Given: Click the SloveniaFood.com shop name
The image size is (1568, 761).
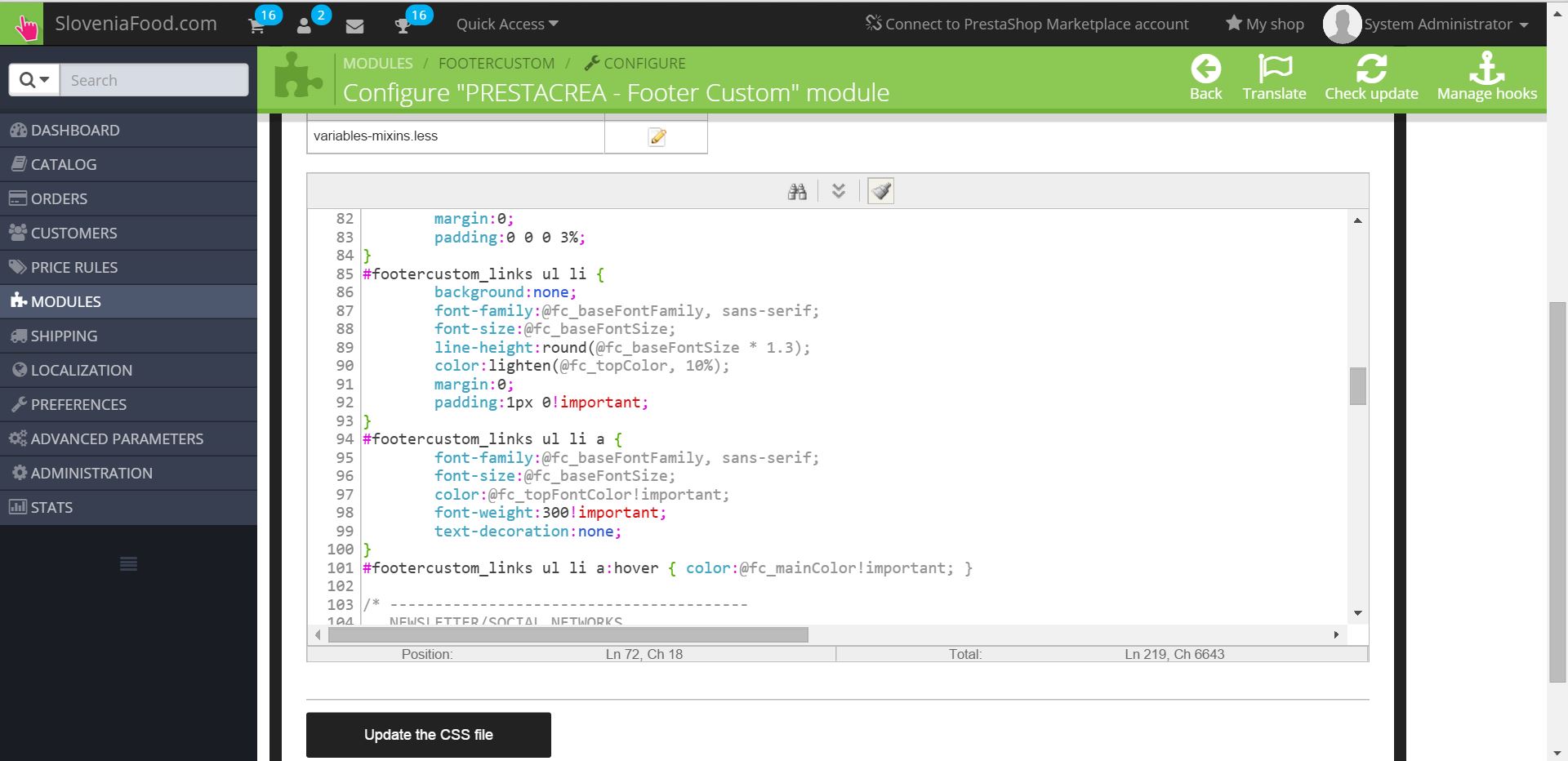Looking at the screenshot, I should (136, 24).
